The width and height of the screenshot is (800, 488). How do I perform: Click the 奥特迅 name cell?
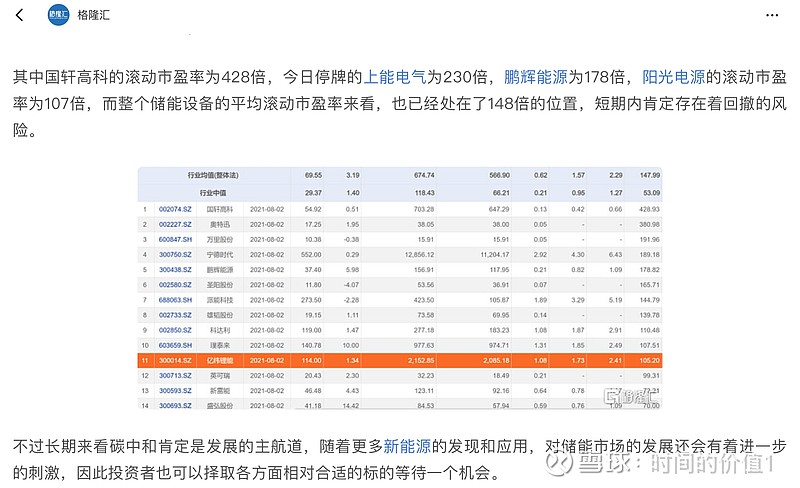[220, 225]
